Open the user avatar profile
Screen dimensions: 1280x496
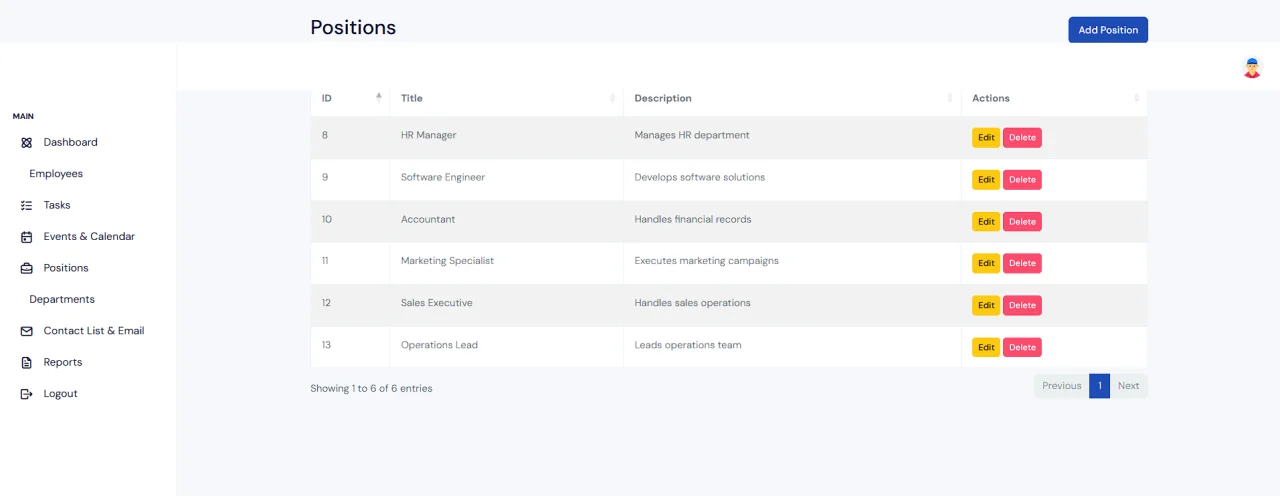[1252, 67]
